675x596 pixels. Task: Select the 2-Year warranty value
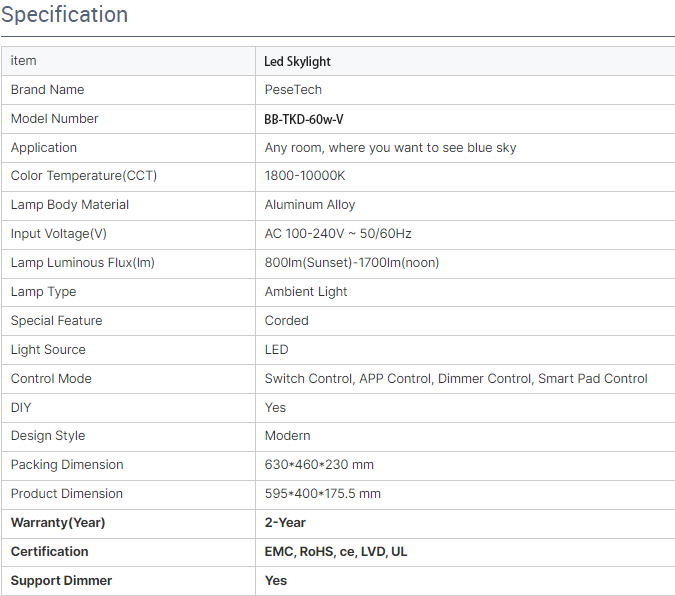coord(285,523)
